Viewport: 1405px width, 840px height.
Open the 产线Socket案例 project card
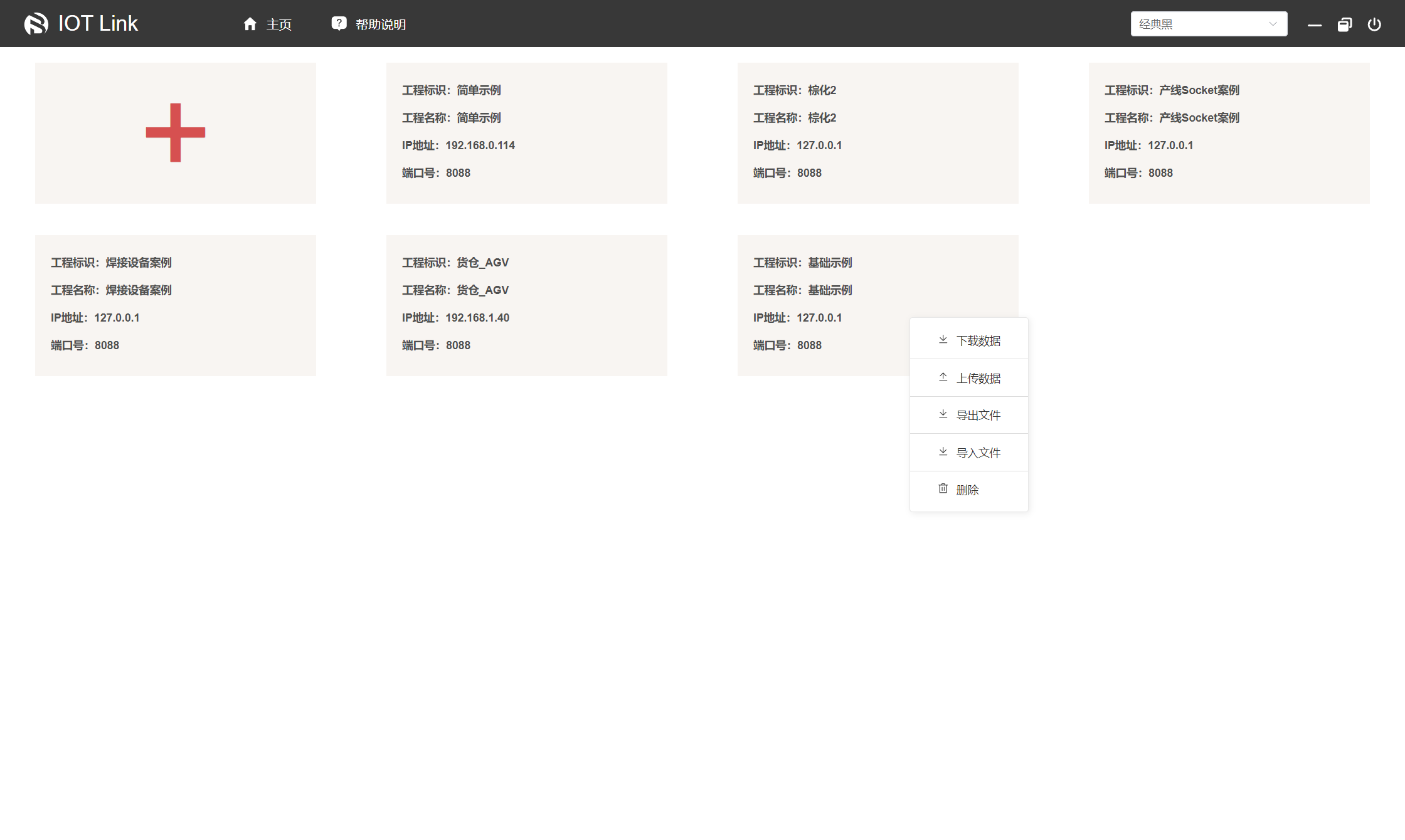click(1229, 133)
